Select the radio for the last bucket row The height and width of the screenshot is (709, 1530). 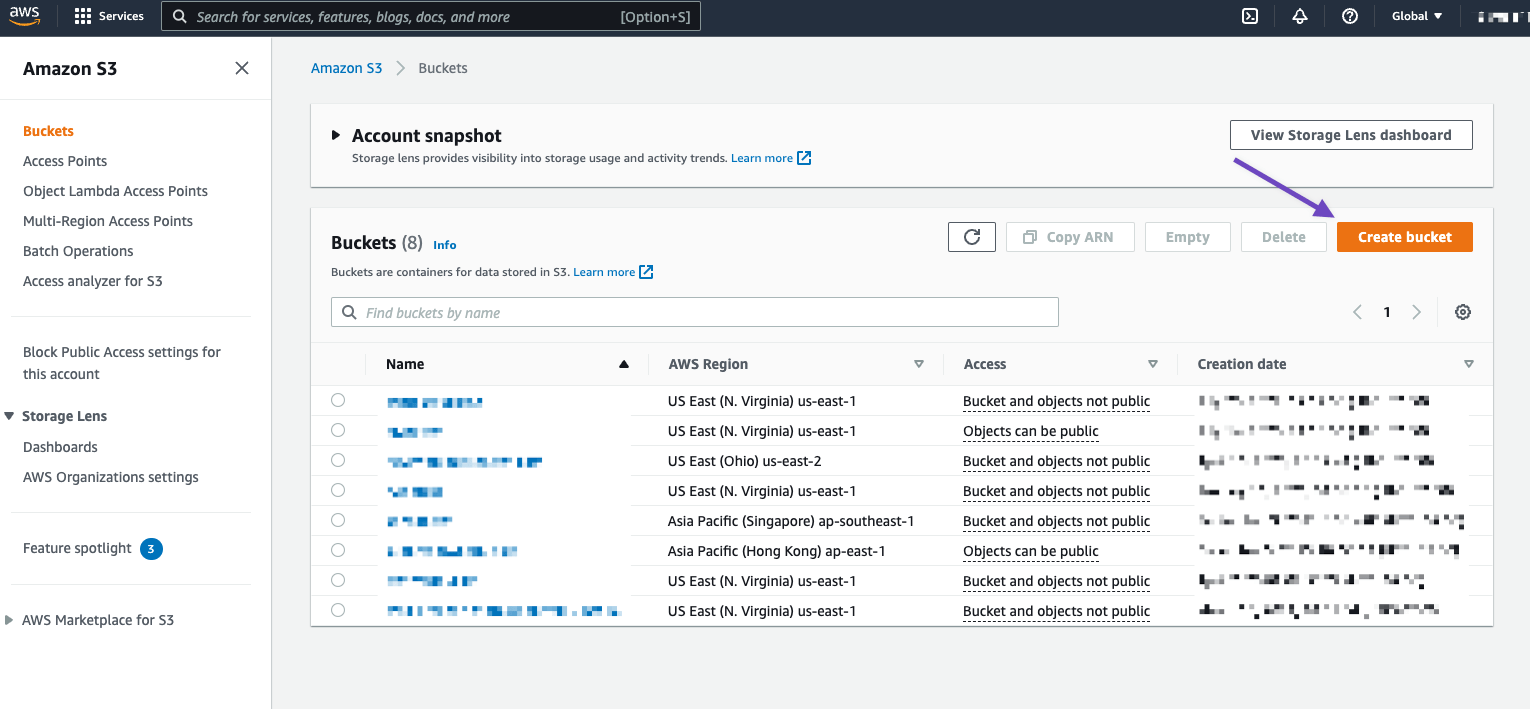click(340, 610)
